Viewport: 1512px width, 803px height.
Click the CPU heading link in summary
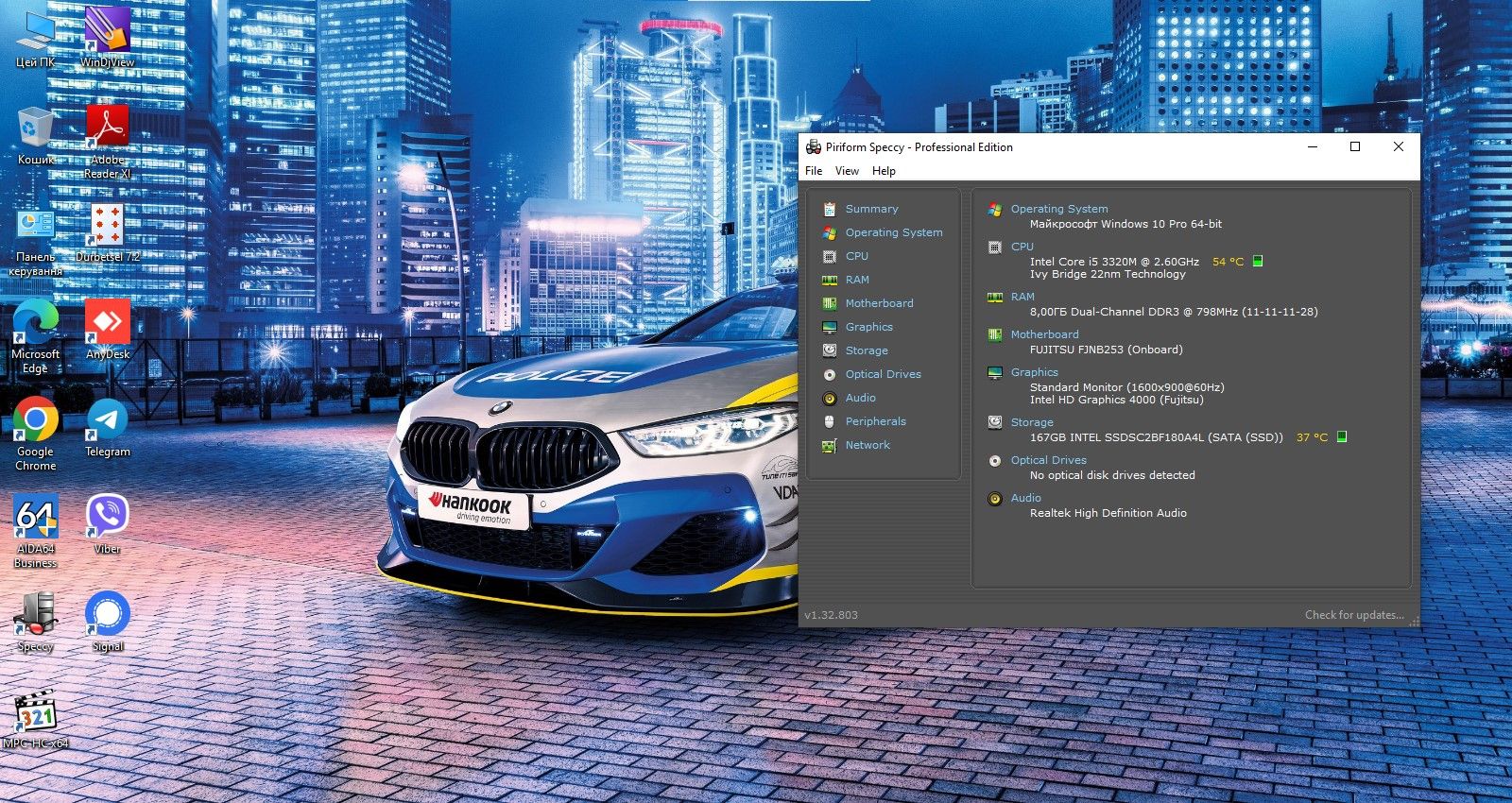tap(1022, 247)
